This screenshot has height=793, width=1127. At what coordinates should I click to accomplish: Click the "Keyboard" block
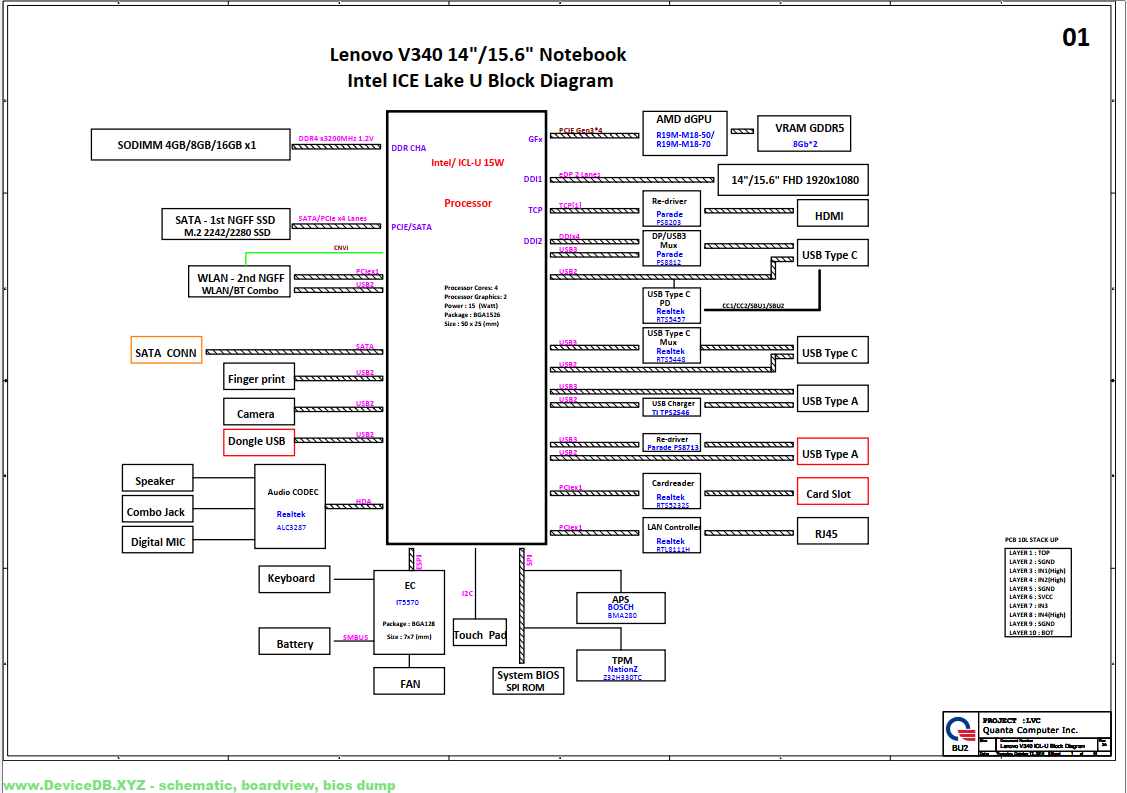point(294,579)
